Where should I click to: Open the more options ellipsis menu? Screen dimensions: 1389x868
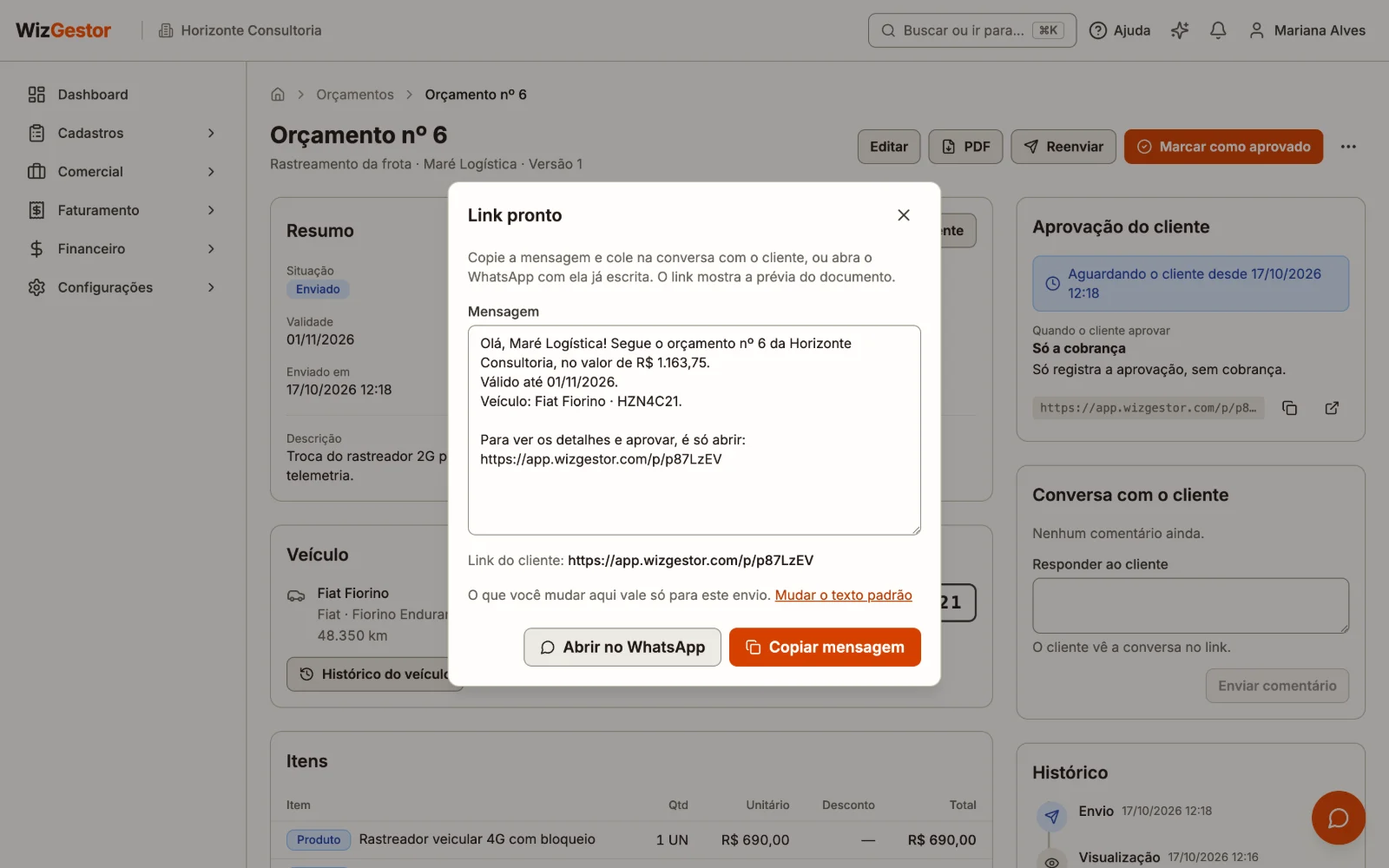1348,147
